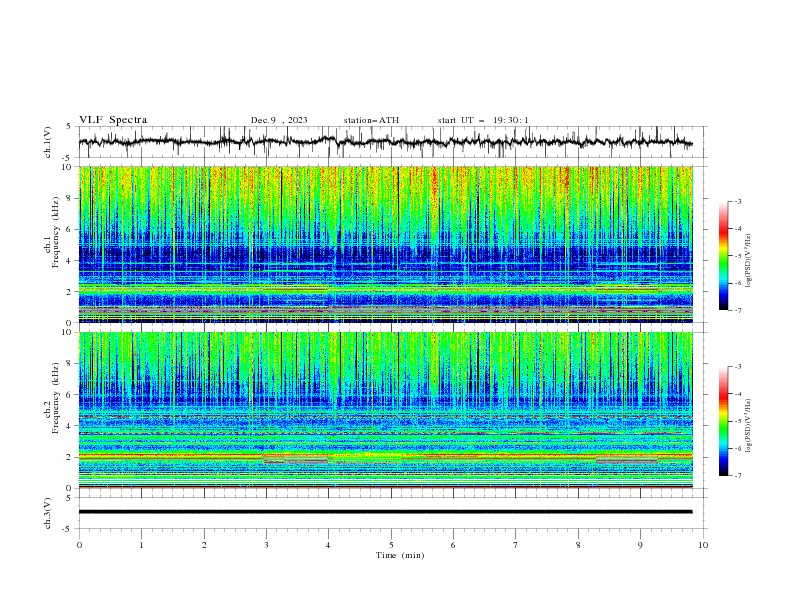Click the ch.1 frequency axis "8" tick label
Image resolution: width=792 pixels, height=612 pixels.
tap(70, 198)
